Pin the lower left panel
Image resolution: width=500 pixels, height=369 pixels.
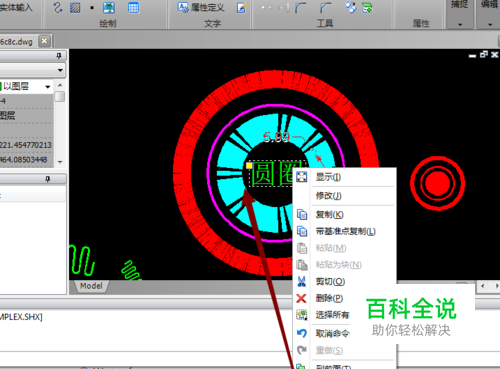[x=48, y=179]
